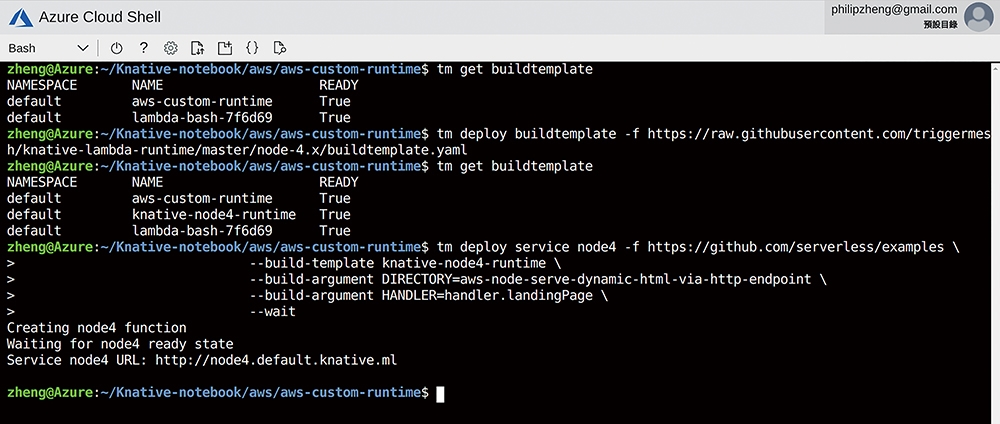Click the terminal cursor at the last prompt
Screen dimensions: 1000x424
(440, 393)
